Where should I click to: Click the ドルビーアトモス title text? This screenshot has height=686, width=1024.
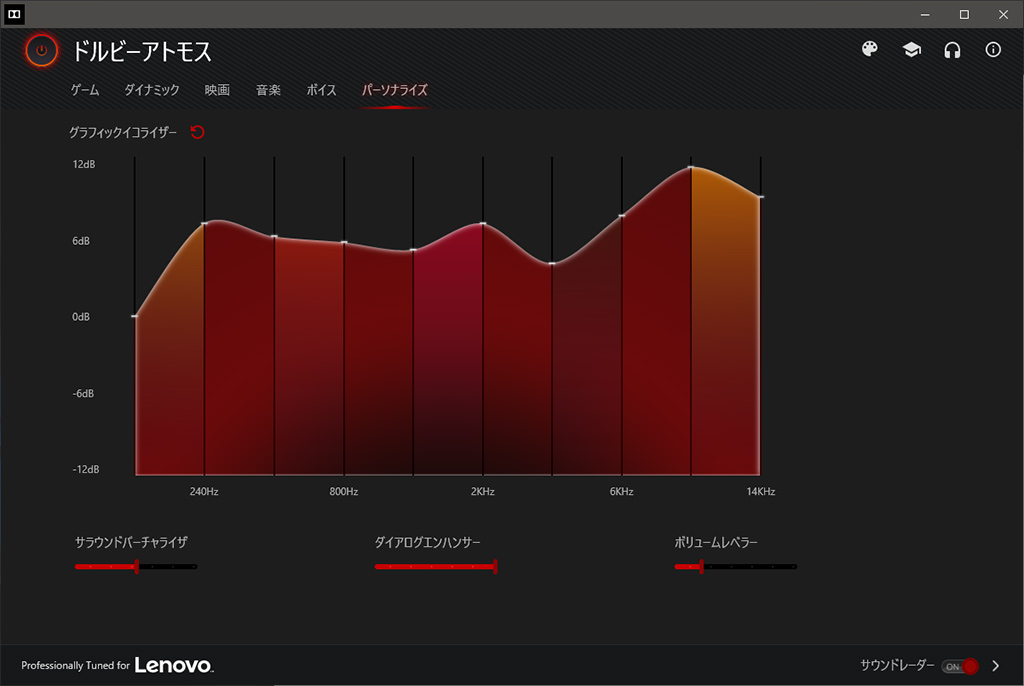coord(142,52)
